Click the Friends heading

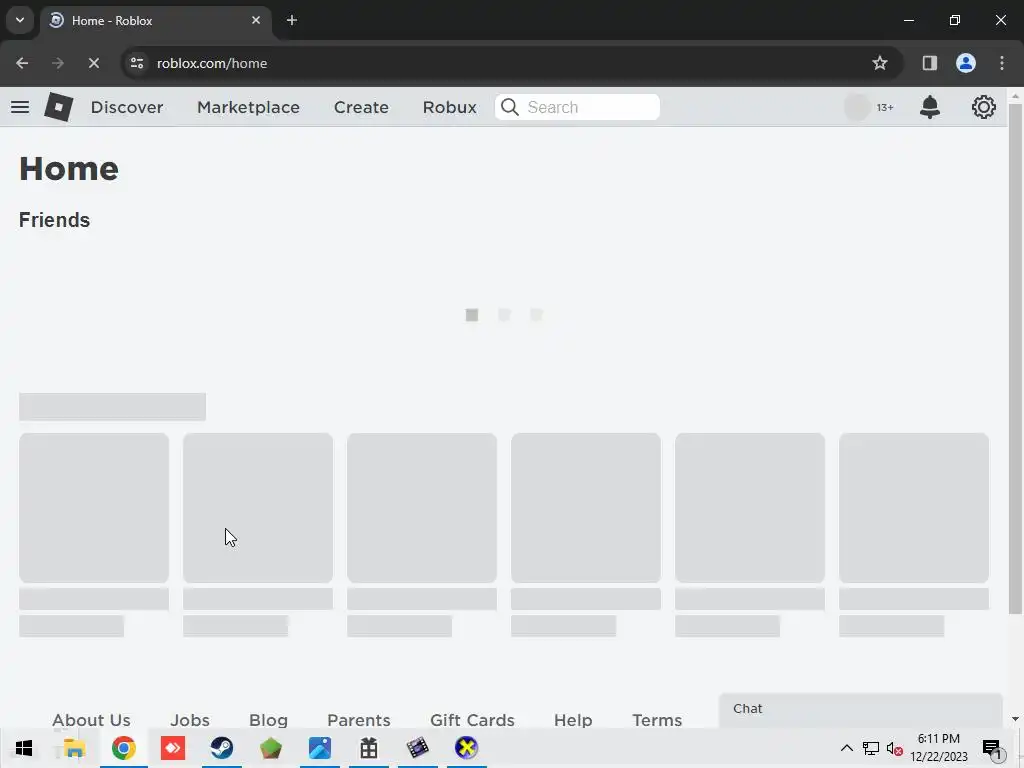click(54, 220)
